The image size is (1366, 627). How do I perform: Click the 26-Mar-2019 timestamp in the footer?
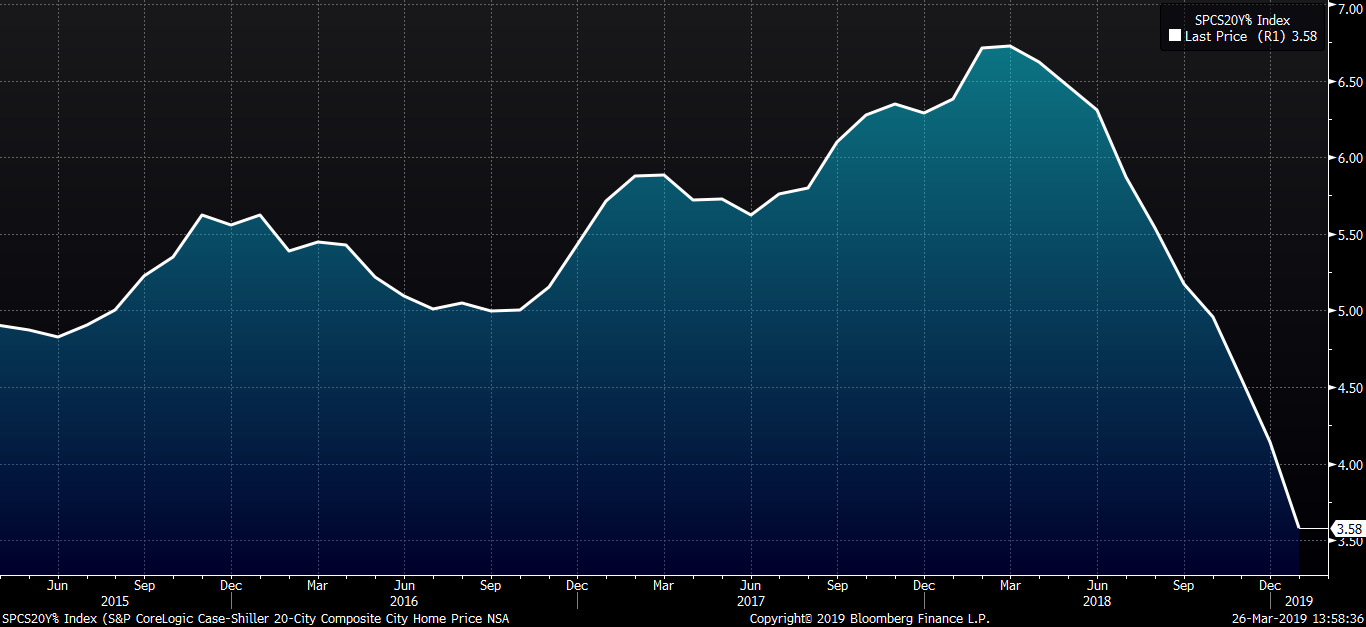pos(1294,619)
